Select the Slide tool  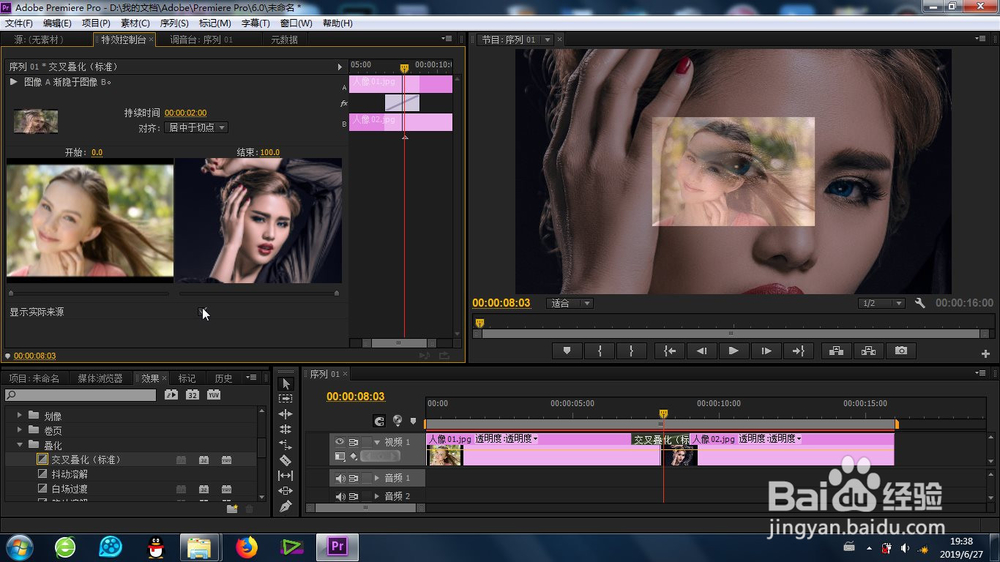click(x=286, y=491)
